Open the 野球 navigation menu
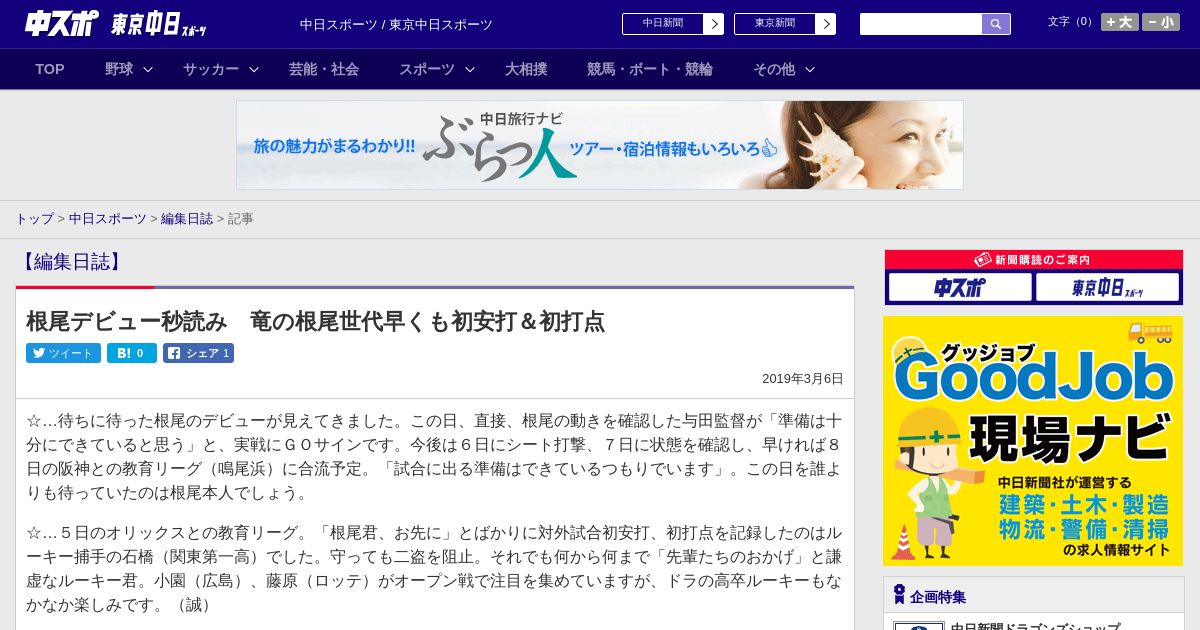 (x=119, y=69)
